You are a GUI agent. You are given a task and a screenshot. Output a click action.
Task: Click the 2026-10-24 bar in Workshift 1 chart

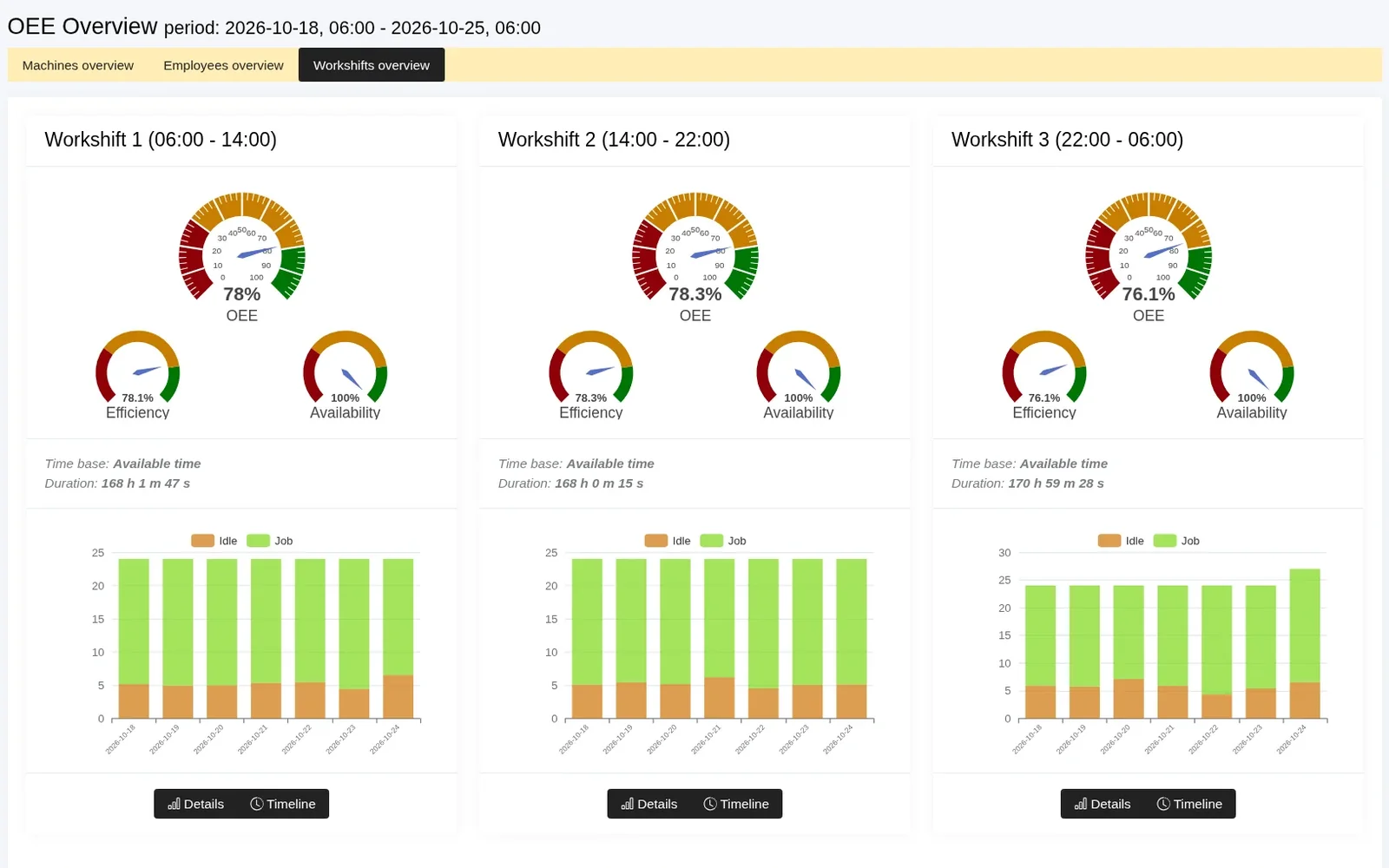click(398, 638)
